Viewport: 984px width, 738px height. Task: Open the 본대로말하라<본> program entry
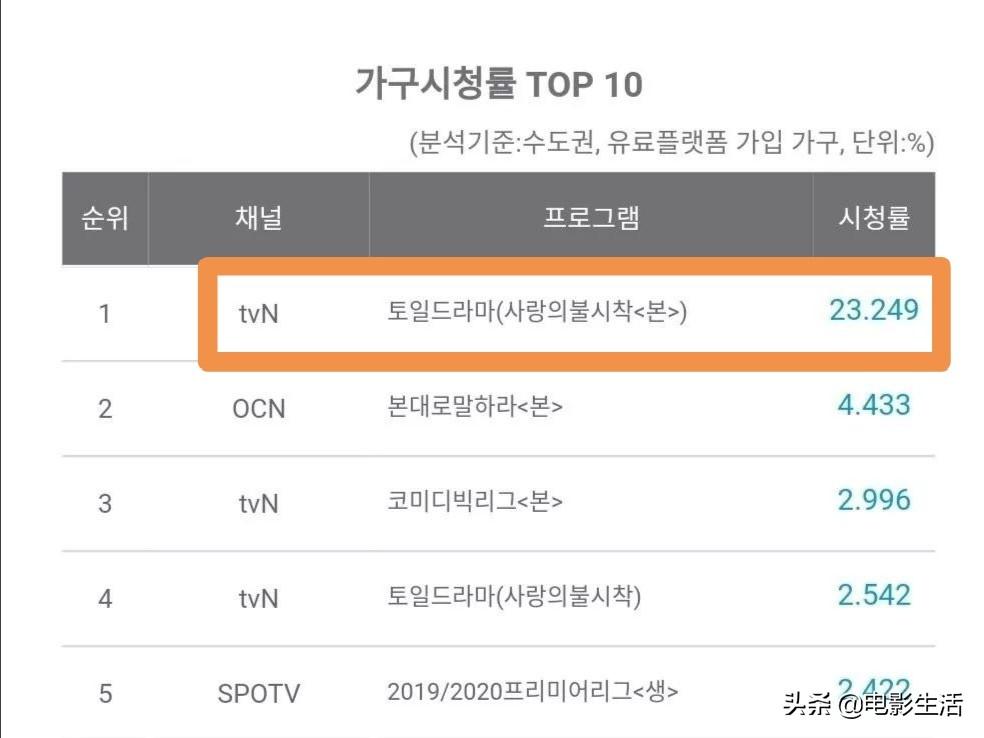(474, 408)
